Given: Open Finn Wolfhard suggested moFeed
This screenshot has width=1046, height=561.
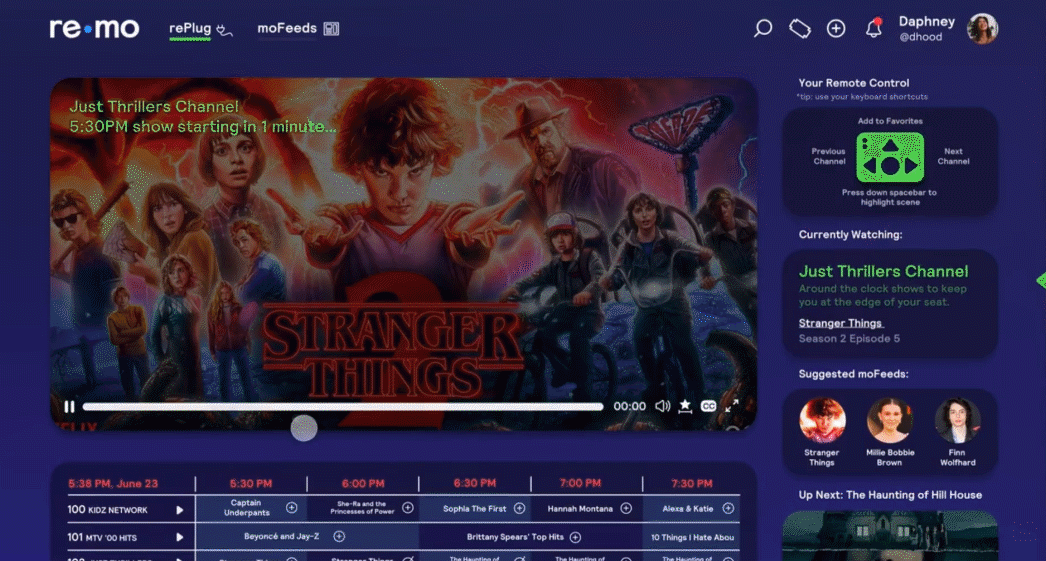Looking at the screenshot, I should pos(957,432).
